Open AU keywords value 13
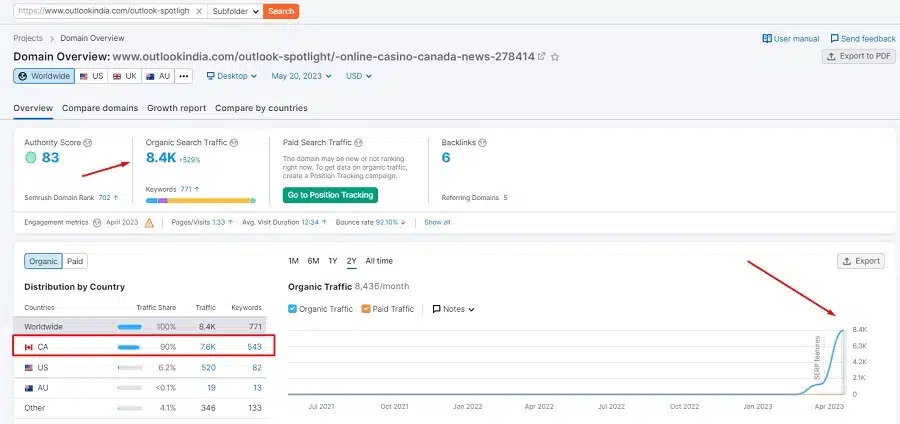900x424 pixels. click(x=258, y=388)
